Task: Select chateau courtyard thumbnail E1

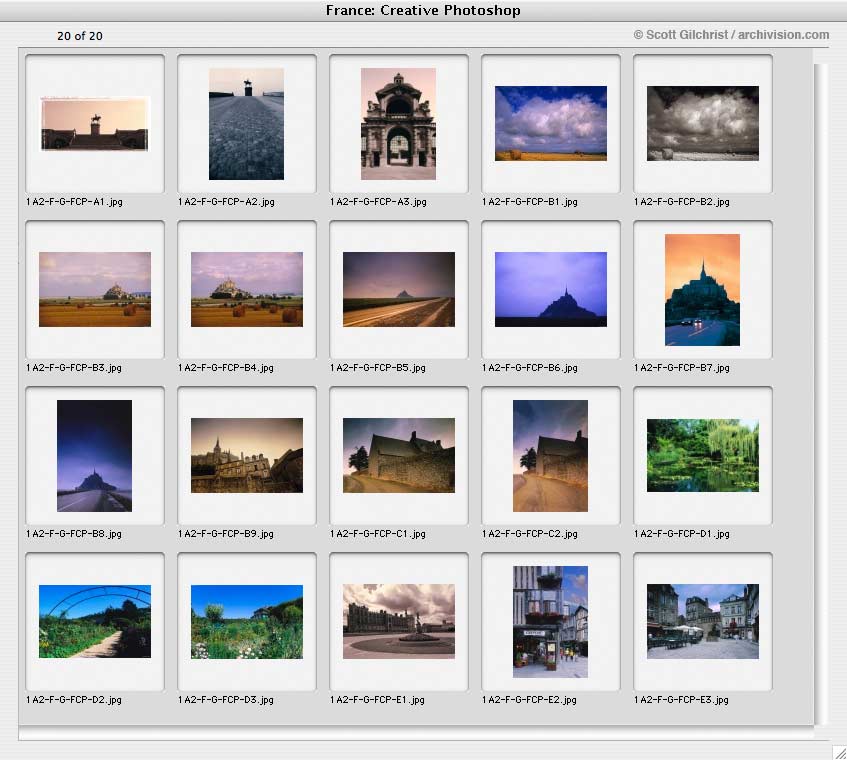Action: point(399,621)
